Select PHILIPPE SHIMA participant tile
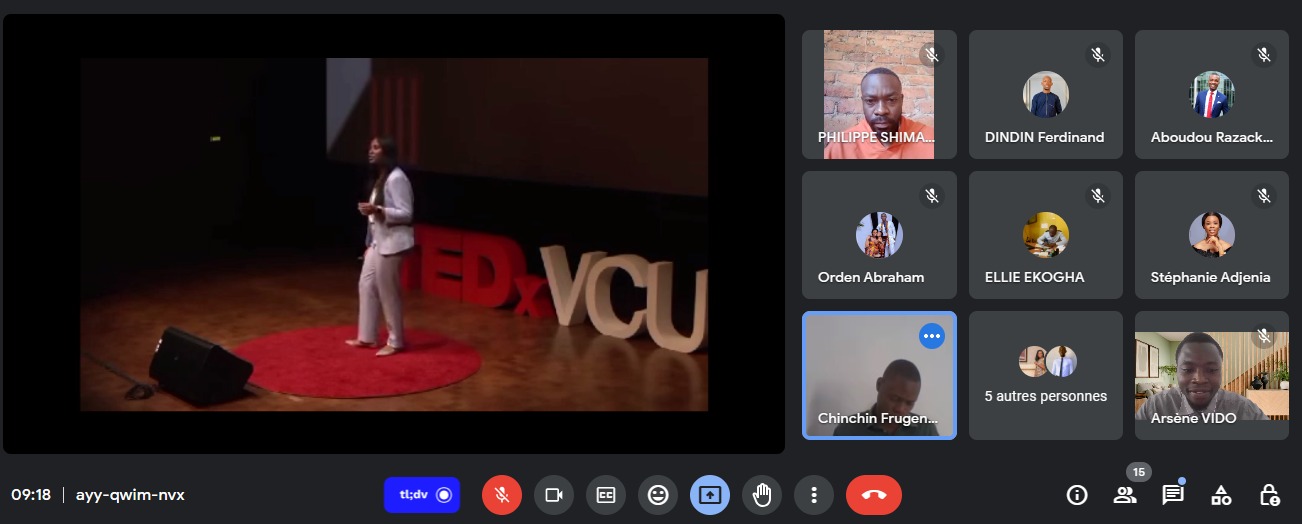The width and height of the screenshot is (1302, 524). point(879,94)
